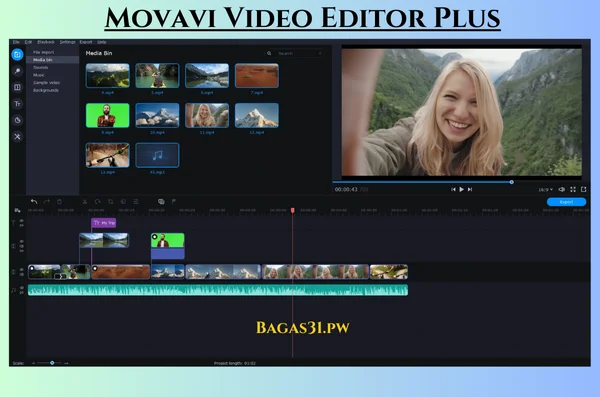Select Media bin in the side list
The height and width of the screenshot is (397, 600).
click(52, 60)
